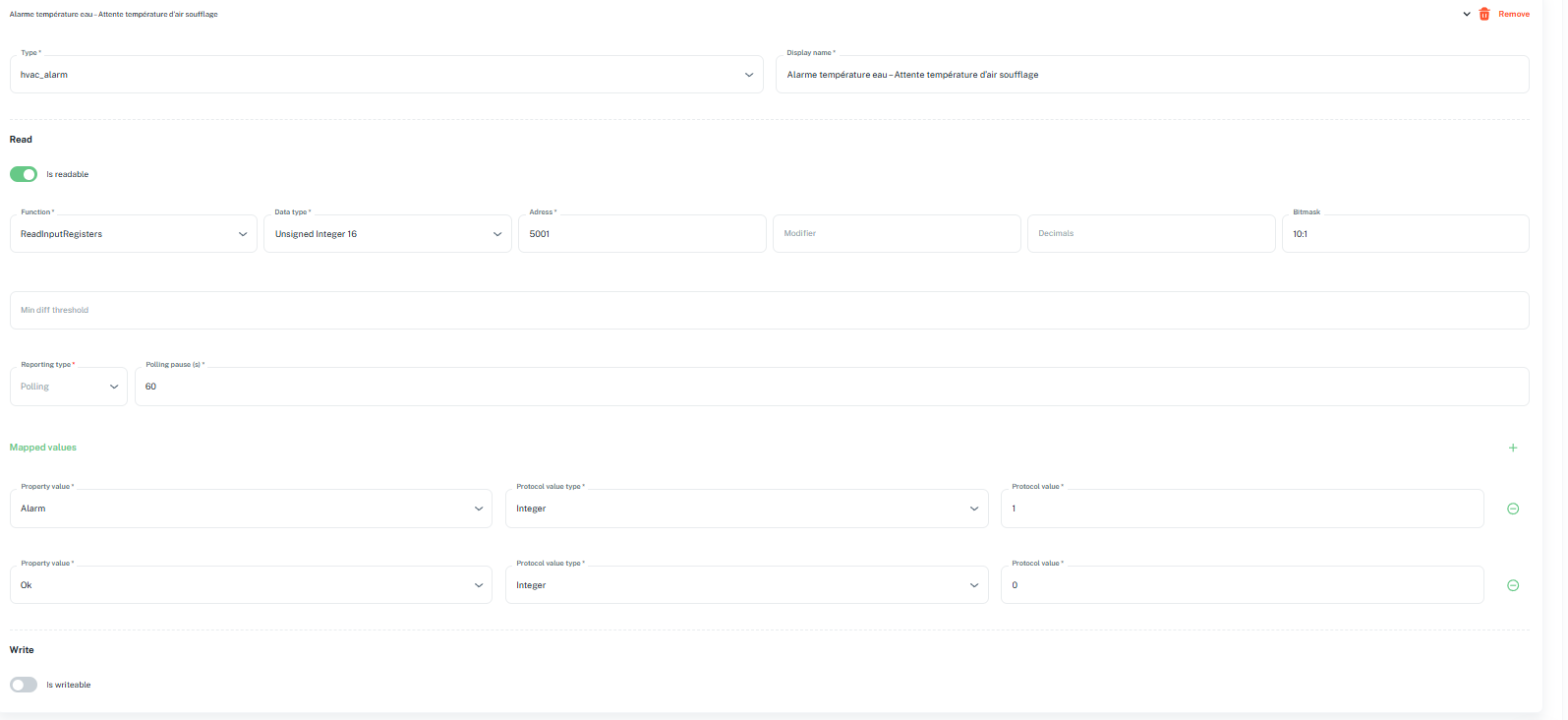
Task: Click the Bitmask field containing 10:1
Action: [x=1405, y=234]
